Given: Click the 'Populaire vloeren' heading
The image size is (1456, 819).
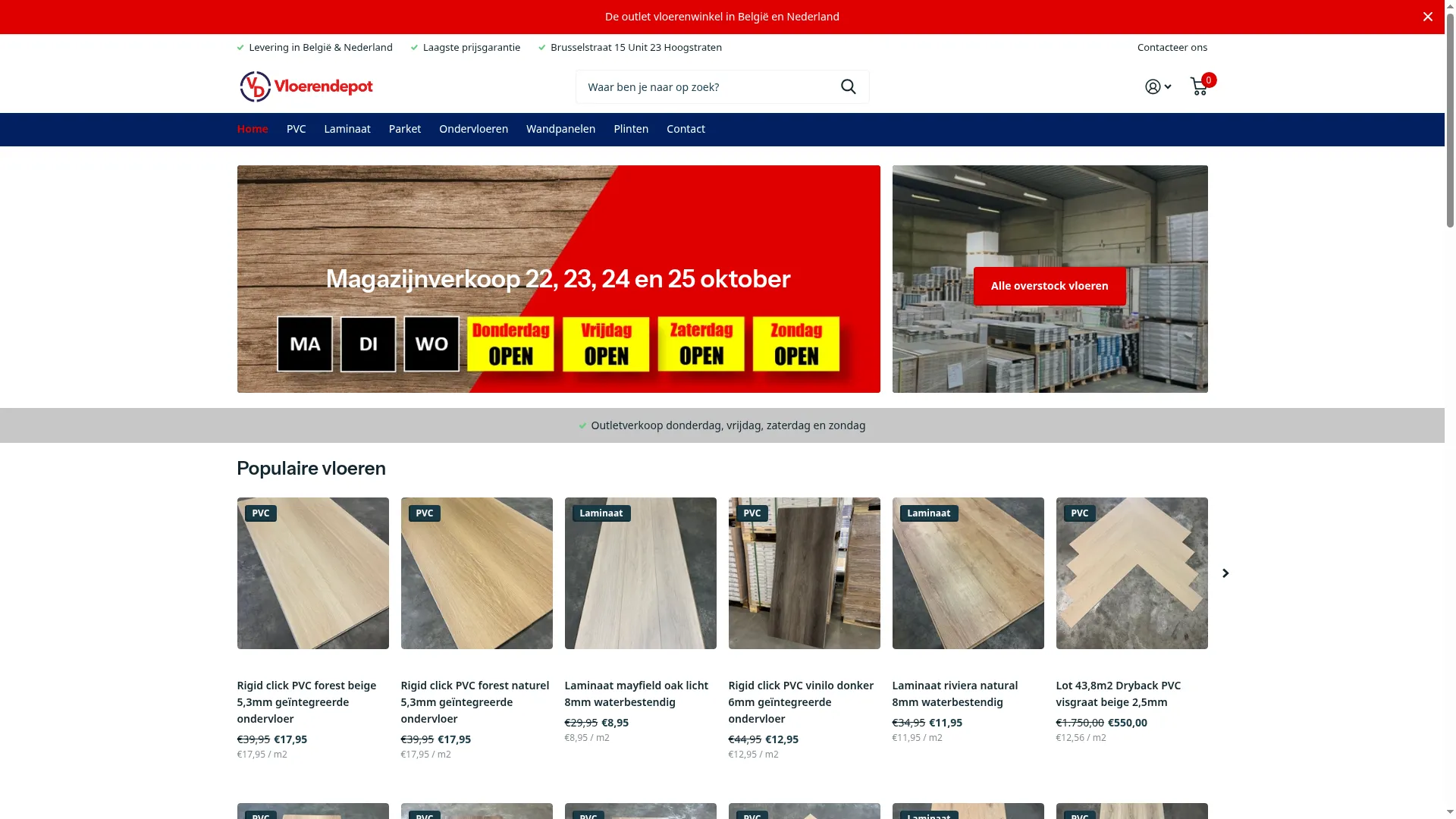Looking at the screenshot, I should tap(311, 469).
